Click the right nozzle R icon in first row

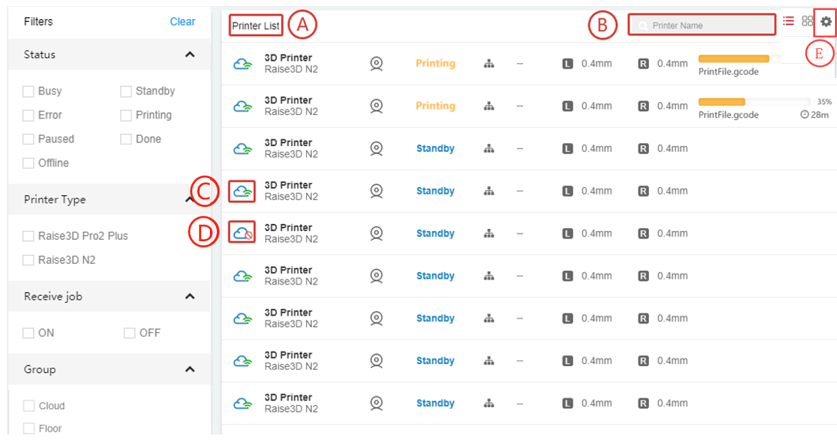click(643, 63)
